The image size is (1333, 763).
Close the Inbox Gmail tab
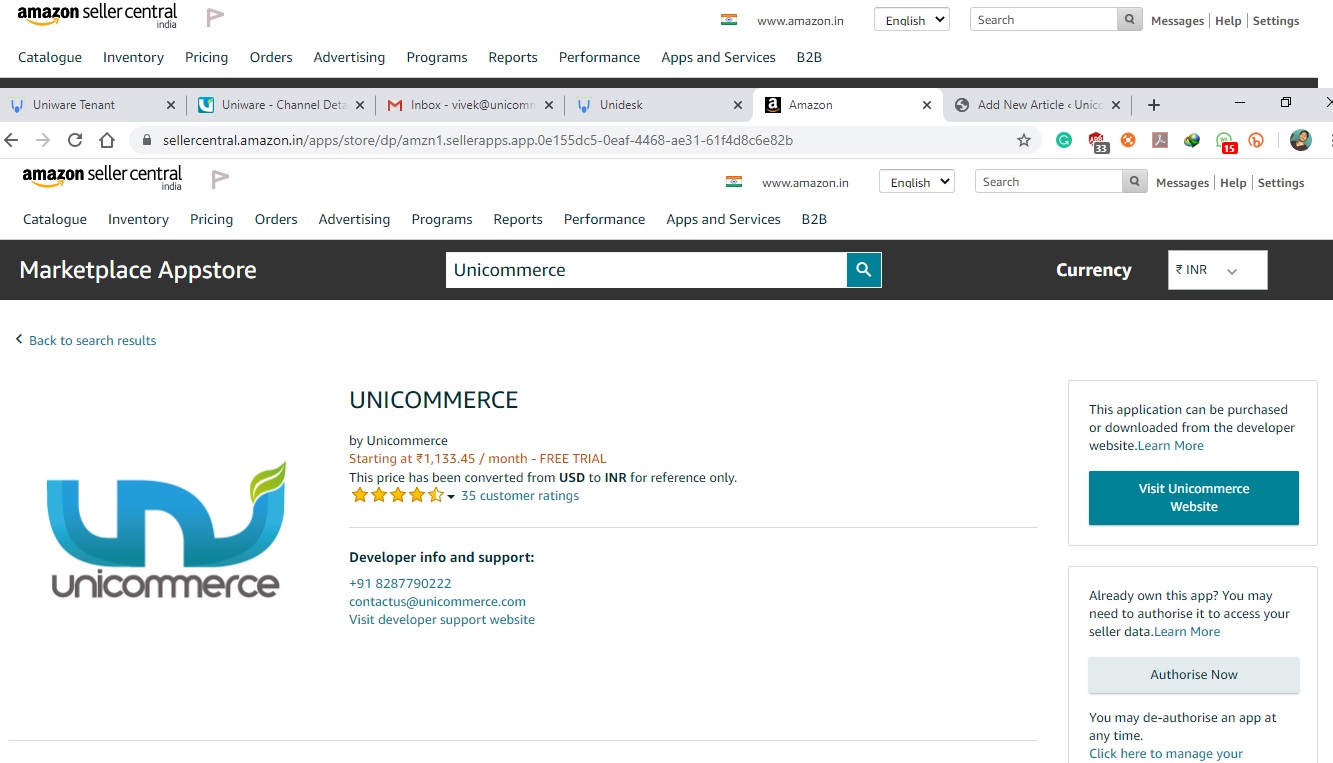coord(548,105)
